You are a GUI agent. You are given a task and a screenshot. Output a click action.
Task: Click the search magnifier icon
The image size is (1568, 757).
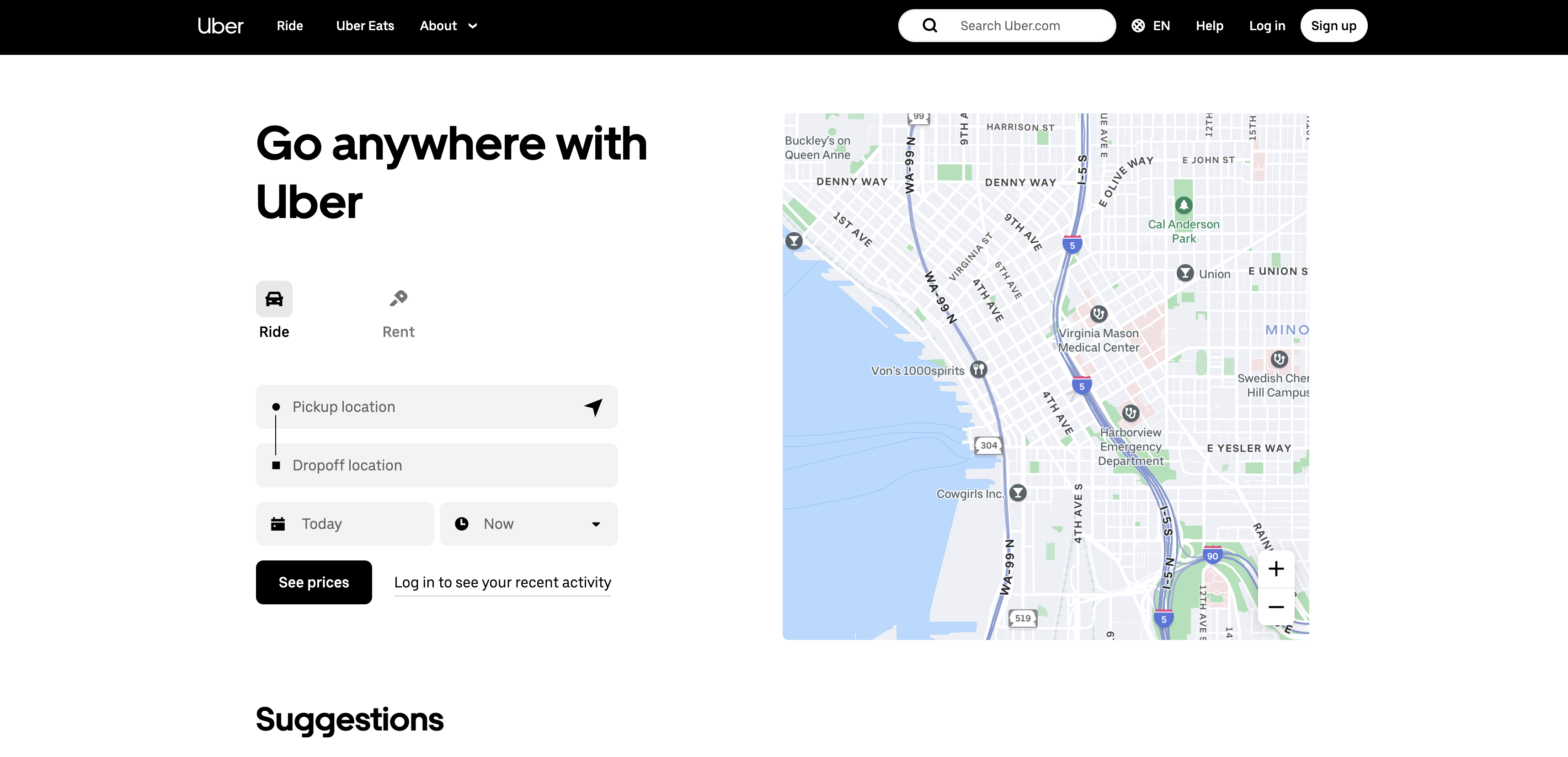point(929,26)
